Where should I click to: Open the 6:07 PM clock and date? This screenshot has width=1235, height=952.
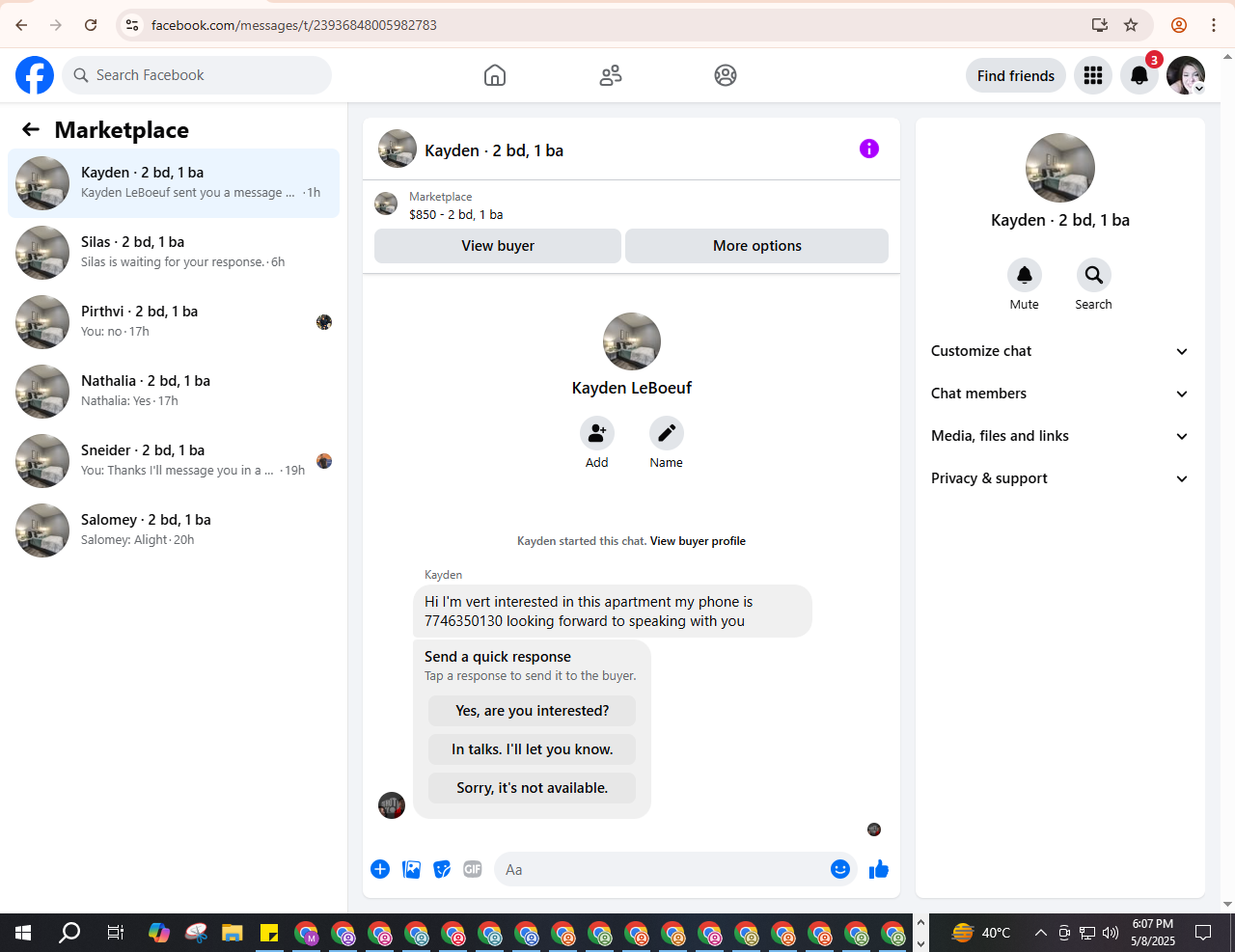(1153, 933)
